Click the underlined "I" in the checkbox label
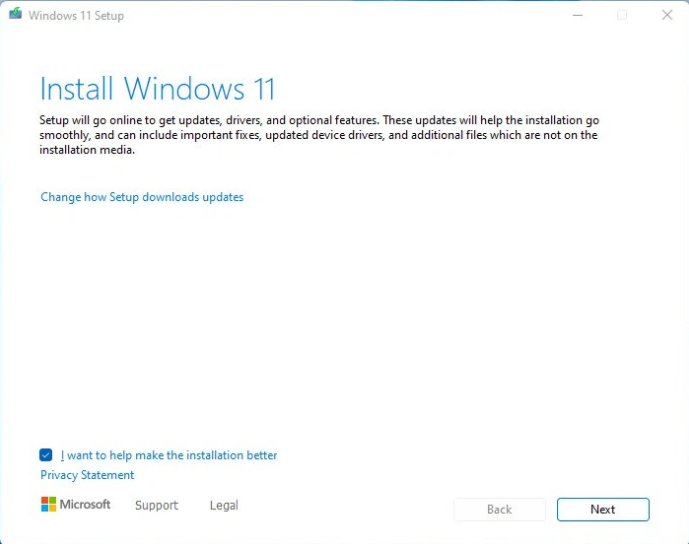Screen dimensions: 689x544 62,455
